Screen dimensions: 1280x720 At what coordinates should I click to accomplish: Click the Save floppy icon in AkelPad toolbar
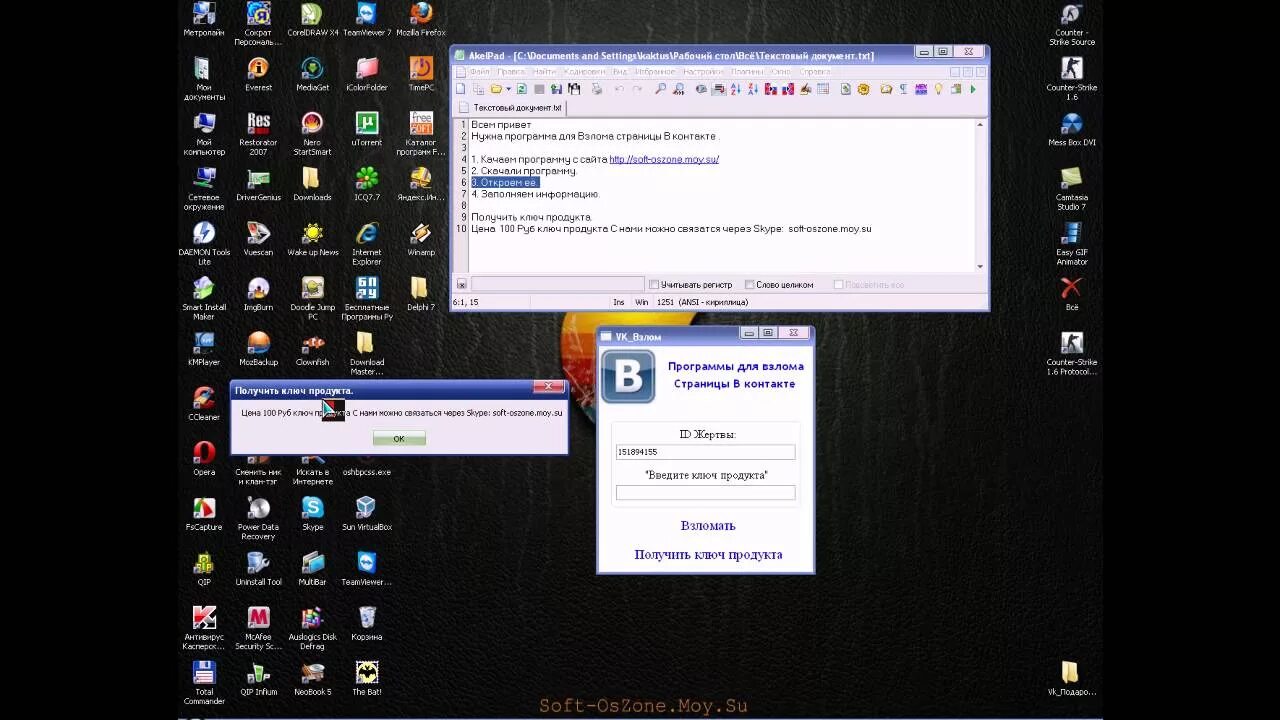[555, 89]
